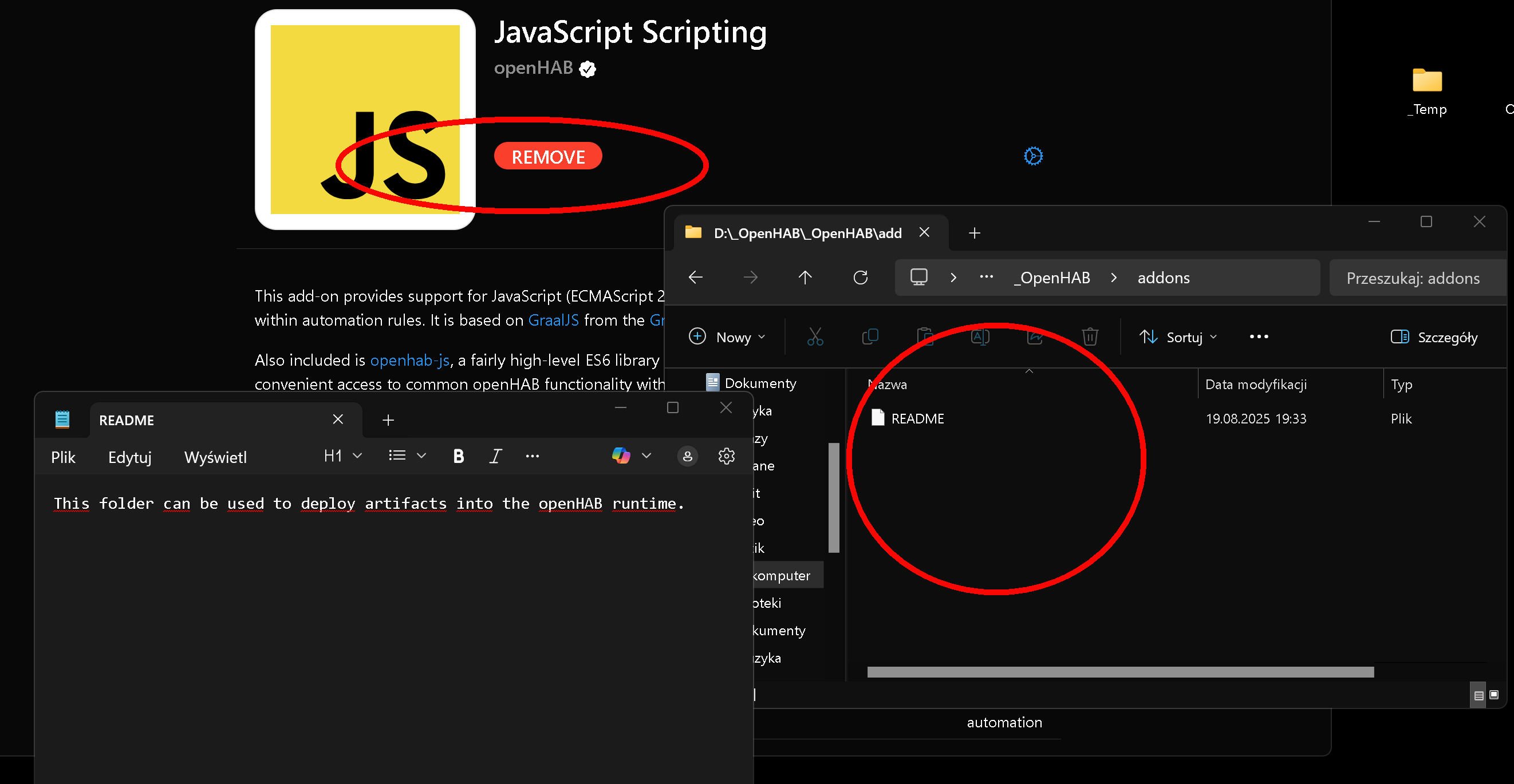Screen dimensions: 1514x784
Task: Click the account profile icon in Notepad
Action: [687, 456]
